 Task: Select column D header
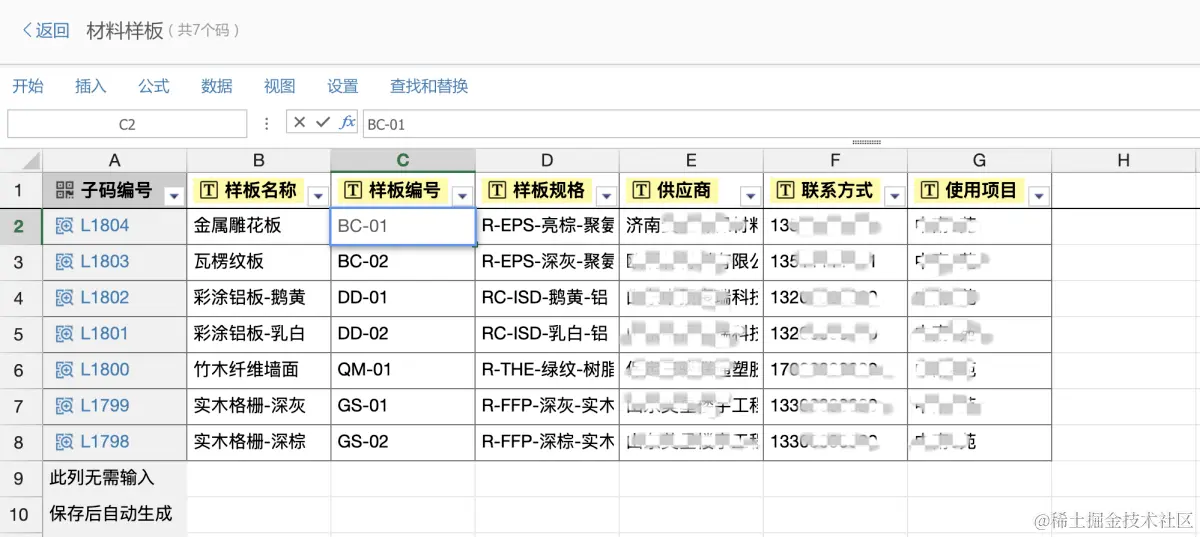tap(547, 160)
